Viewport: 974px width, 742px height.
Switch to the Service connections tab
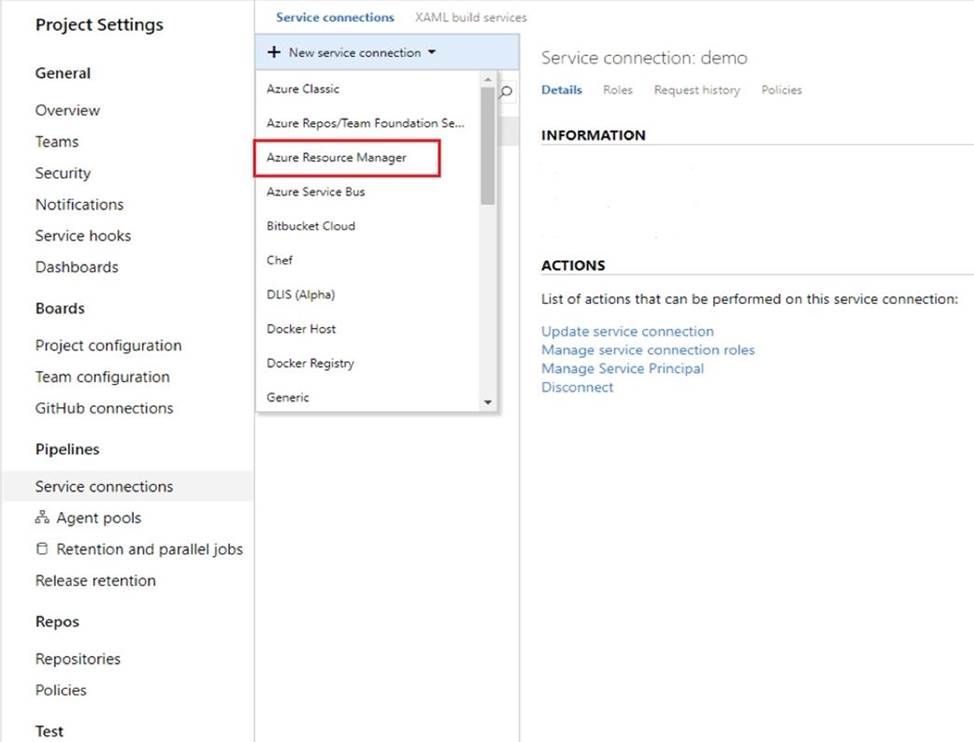click(x=335, y=17)
